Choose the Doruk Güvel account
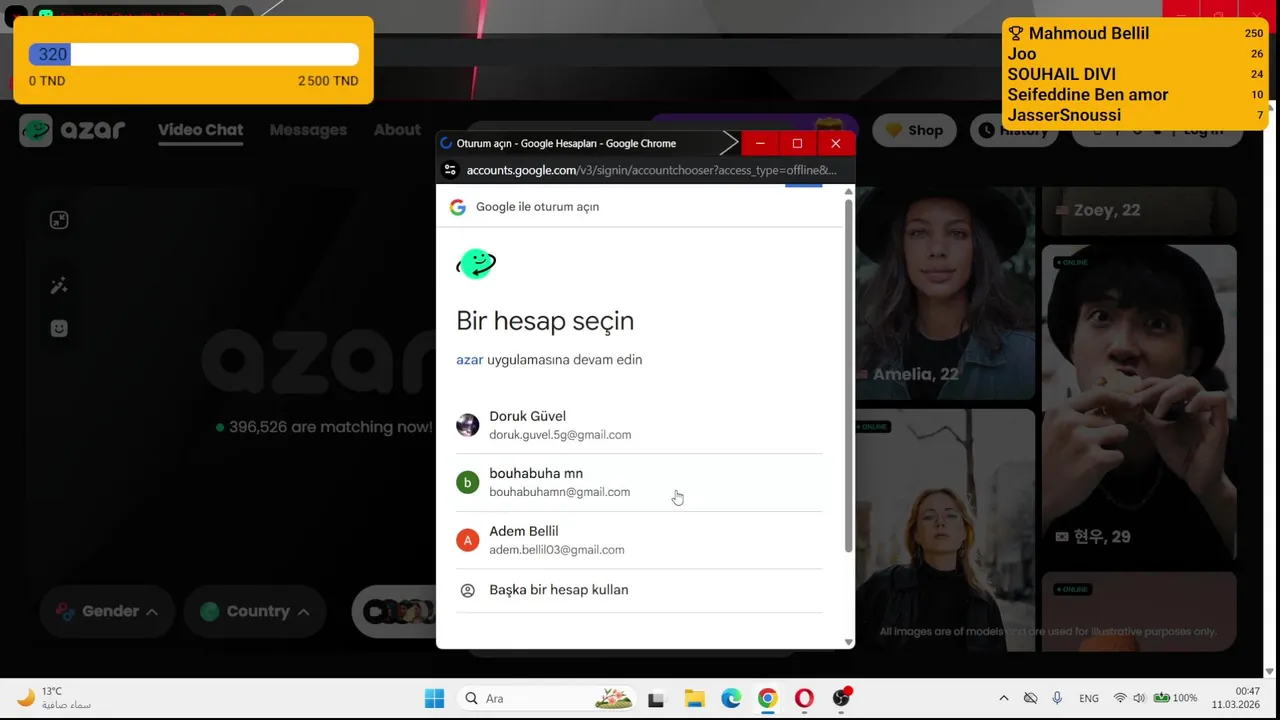Viewport: 1280px width, 720px height. [639, 425]
